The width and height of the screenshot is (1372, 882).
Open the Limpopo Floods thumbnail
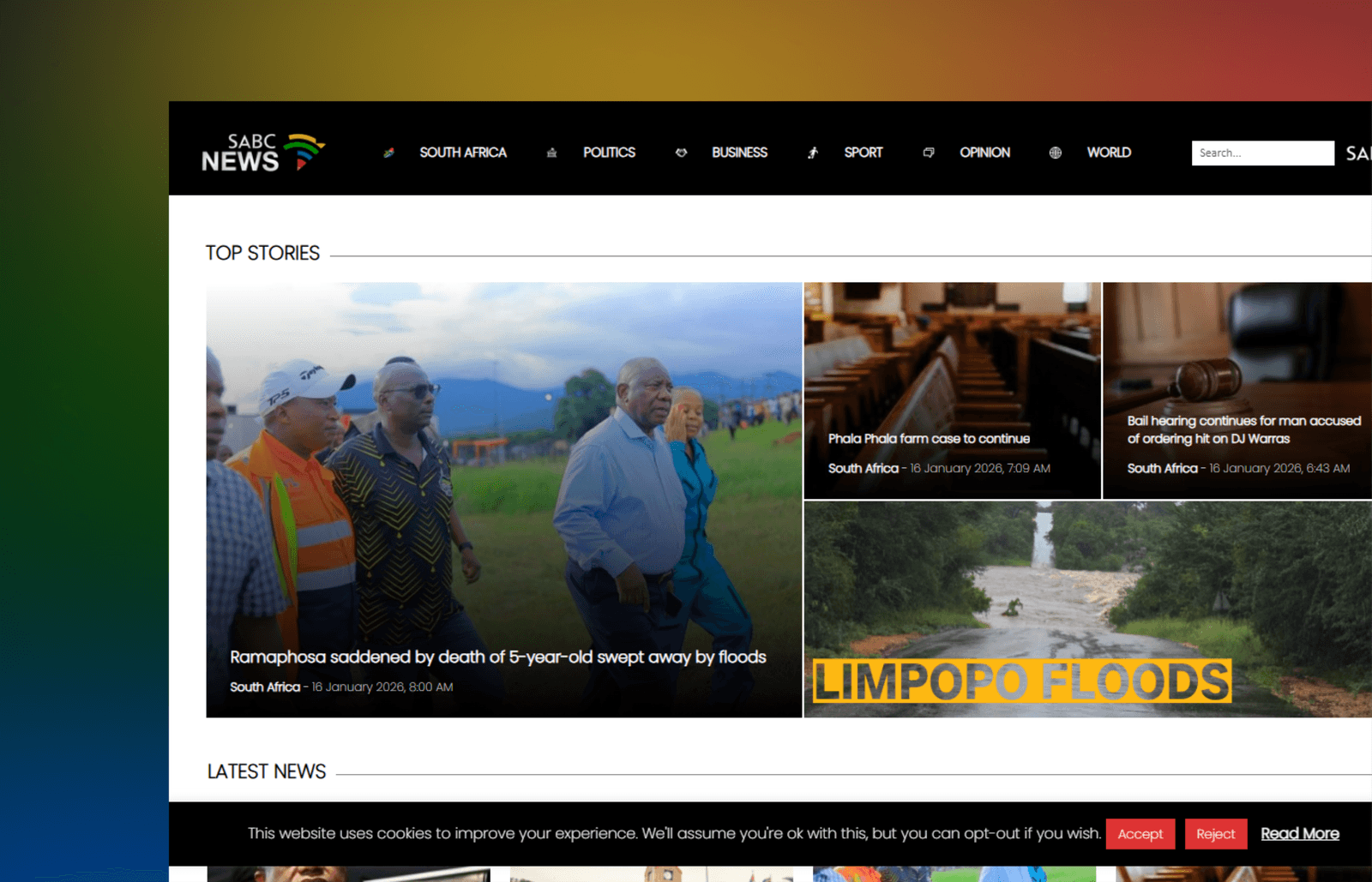click(1086, 609)
